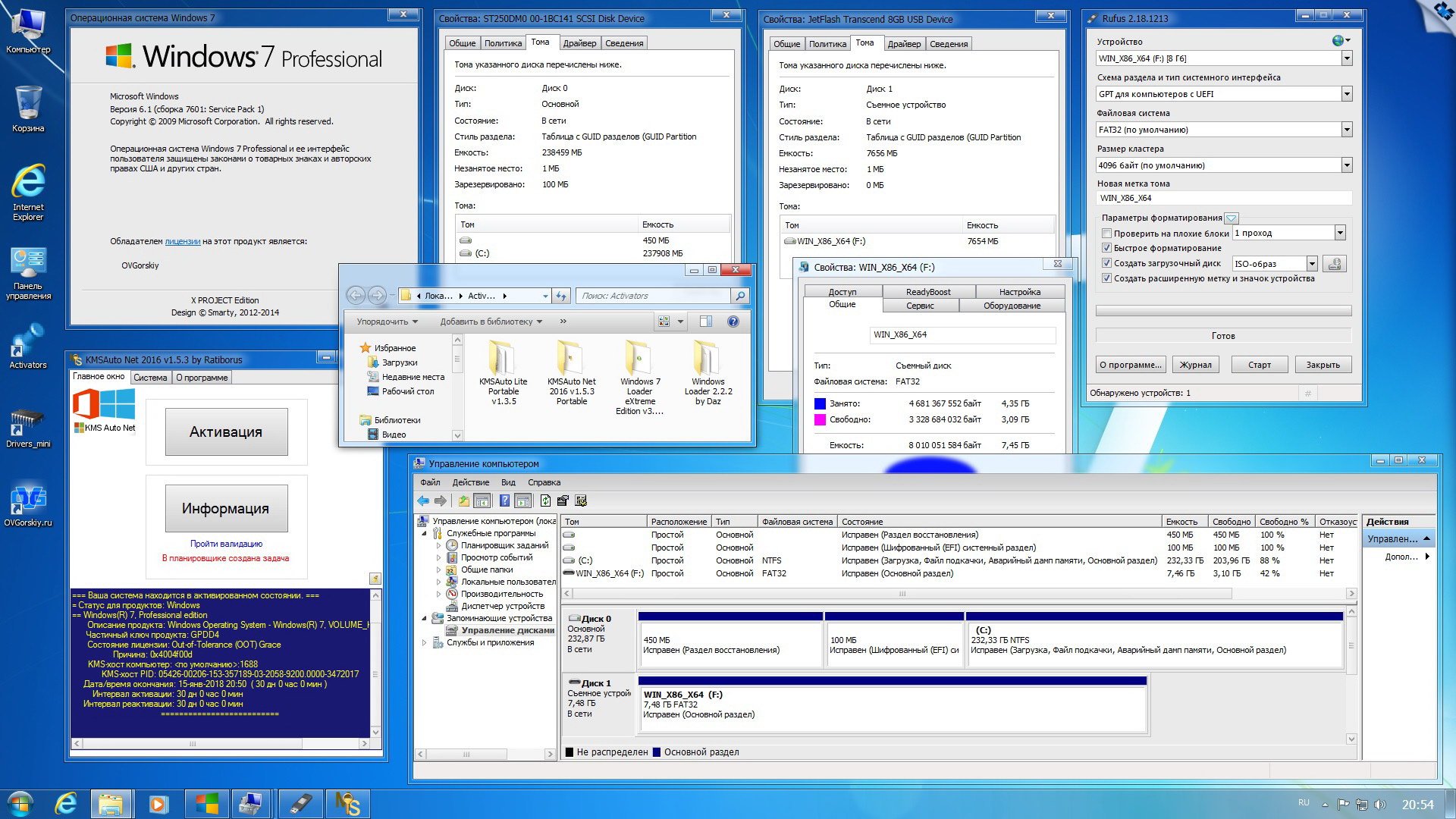Select the WIN_X86_X64 (F:) partition block in Disk 1

[892, 705]
